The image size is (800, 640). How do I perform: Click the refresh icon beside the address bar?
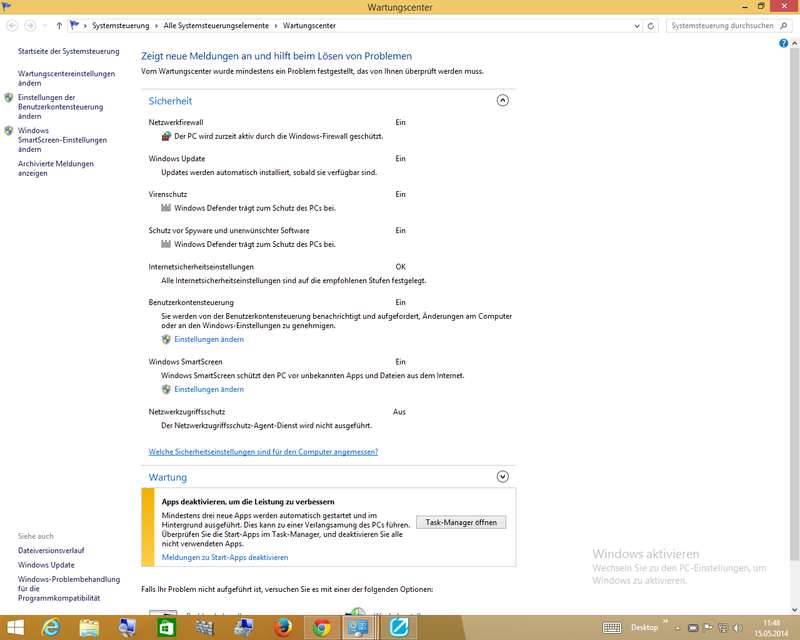point(654,25)
